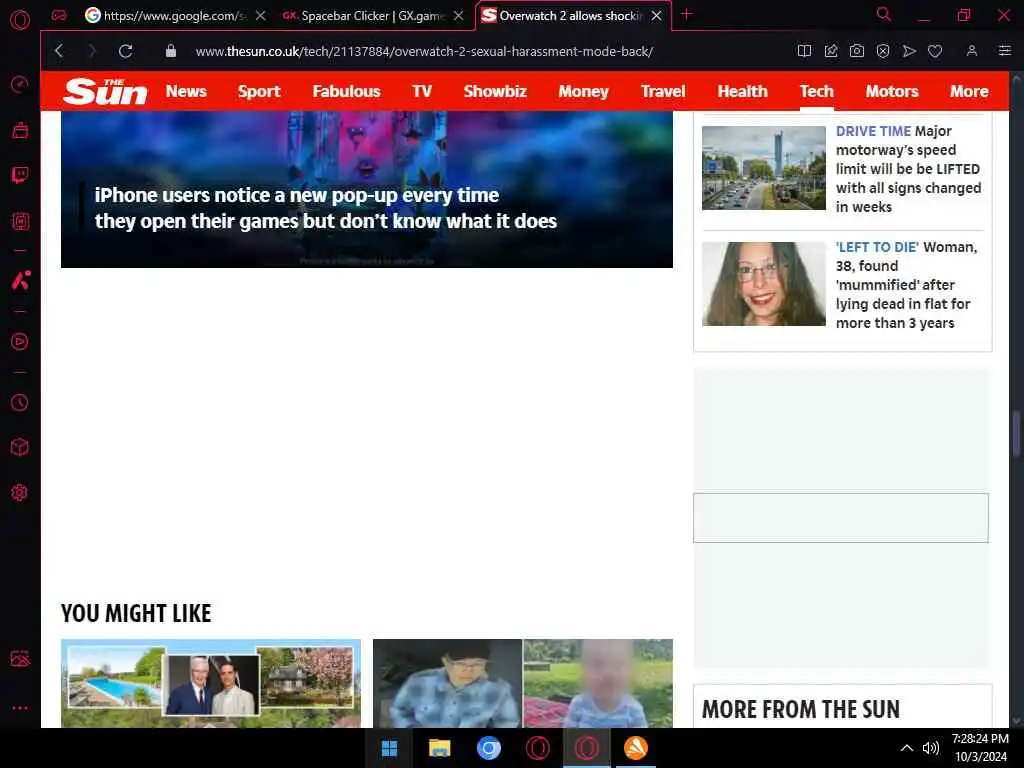Click the page vertical scrollbar thumb

click(1016, 434)
